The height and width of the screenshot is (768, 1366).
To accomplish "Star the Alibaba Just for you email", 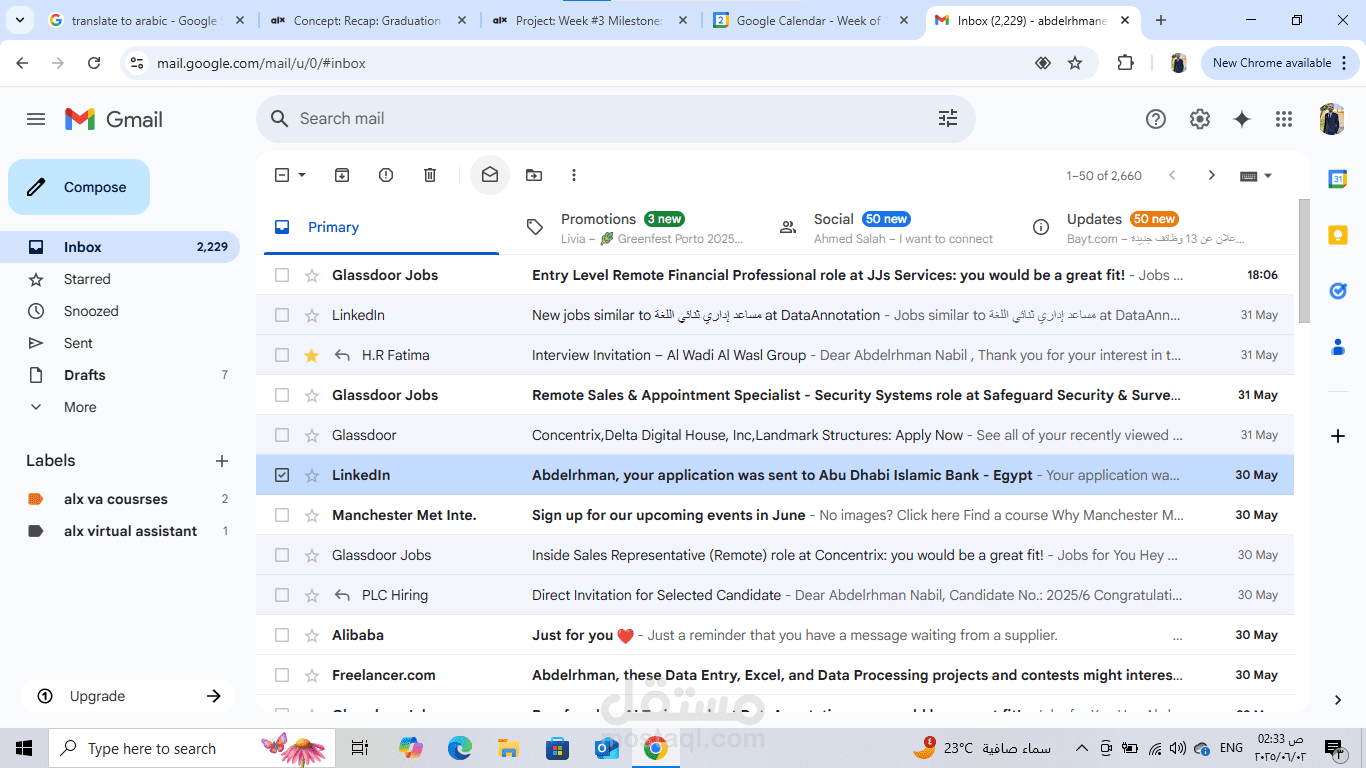I will [x=312, y=635].
